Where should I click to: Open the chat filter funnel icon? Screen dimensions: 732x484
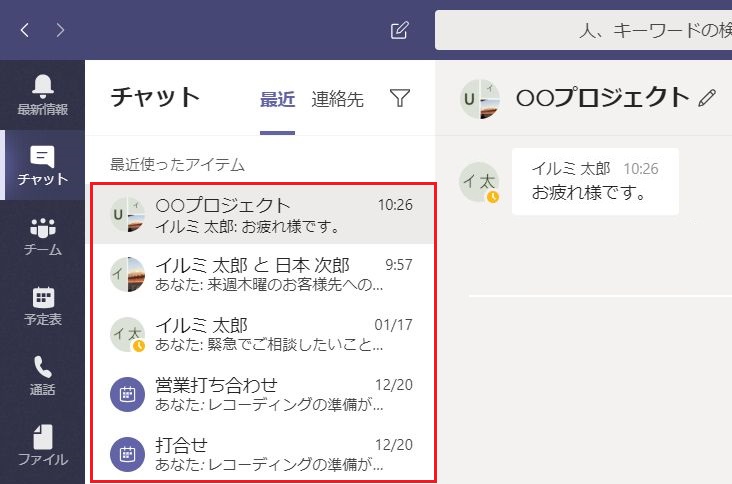[x=400, y=98]
